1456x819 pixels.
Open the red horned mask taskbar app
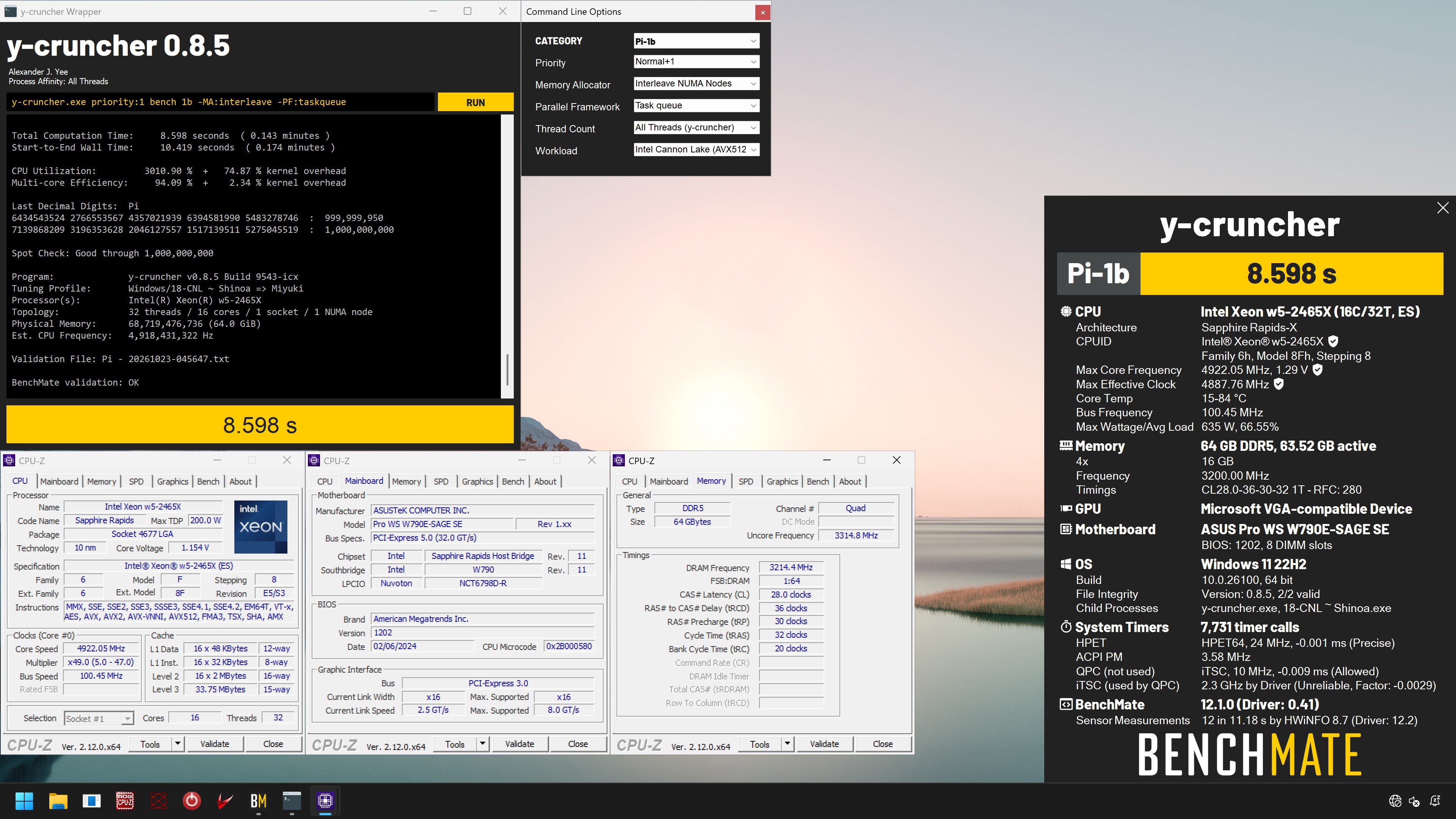tap(225, 800)
